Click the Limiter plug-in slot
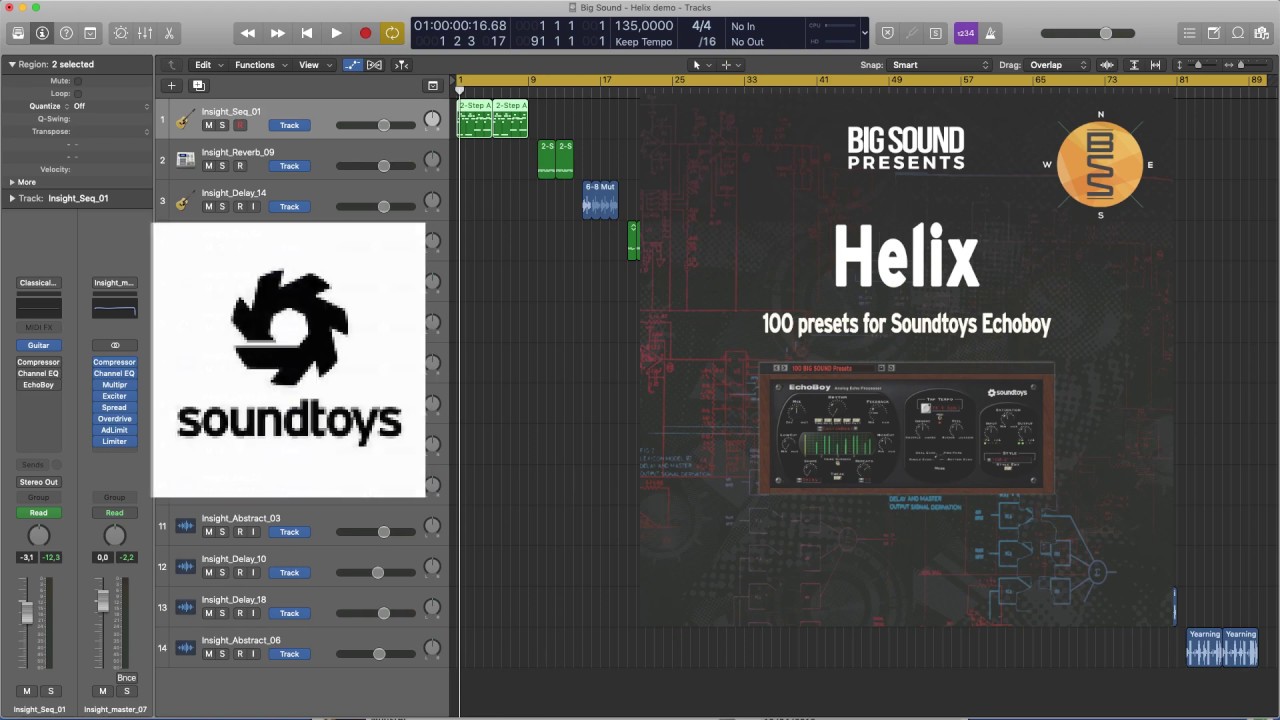Viewport: 1280px width, 720px height. tap(114, 441)
